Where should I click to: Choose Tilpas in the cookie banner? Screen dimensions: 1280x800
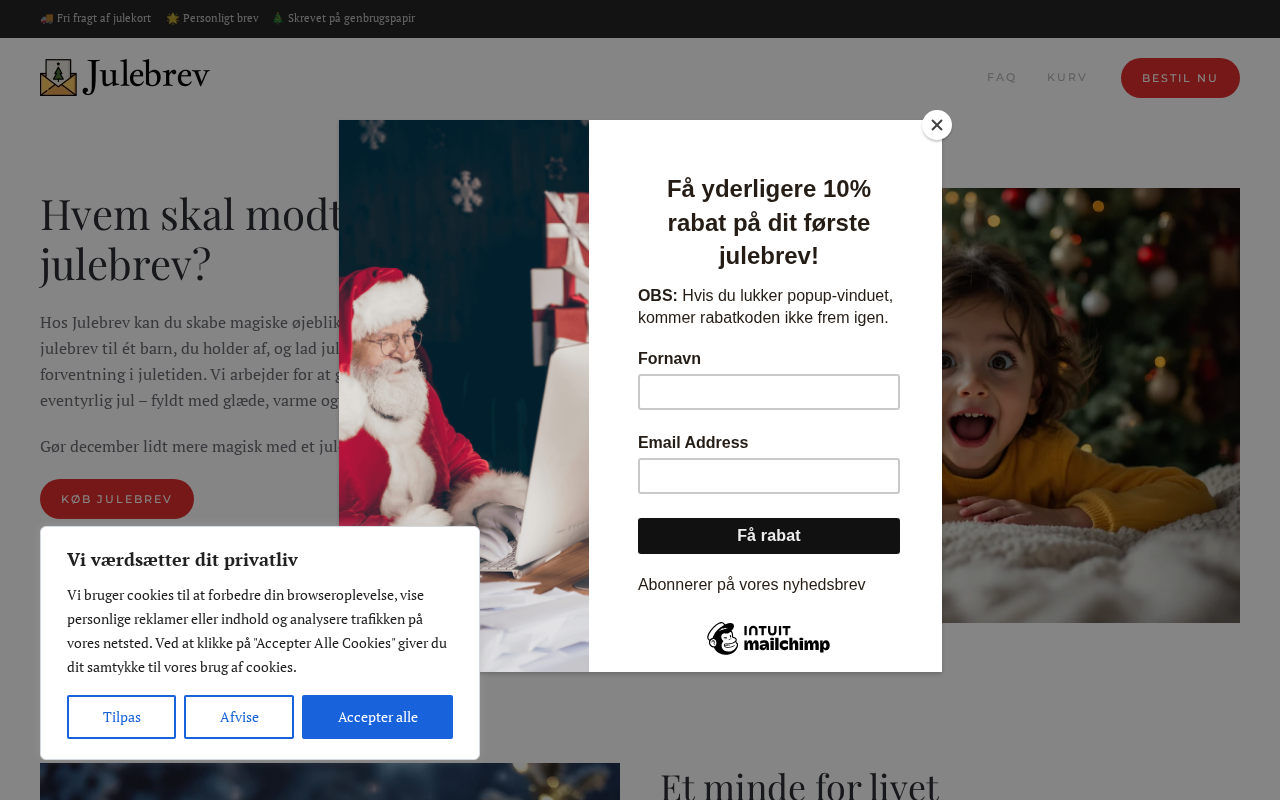(122, 717)
